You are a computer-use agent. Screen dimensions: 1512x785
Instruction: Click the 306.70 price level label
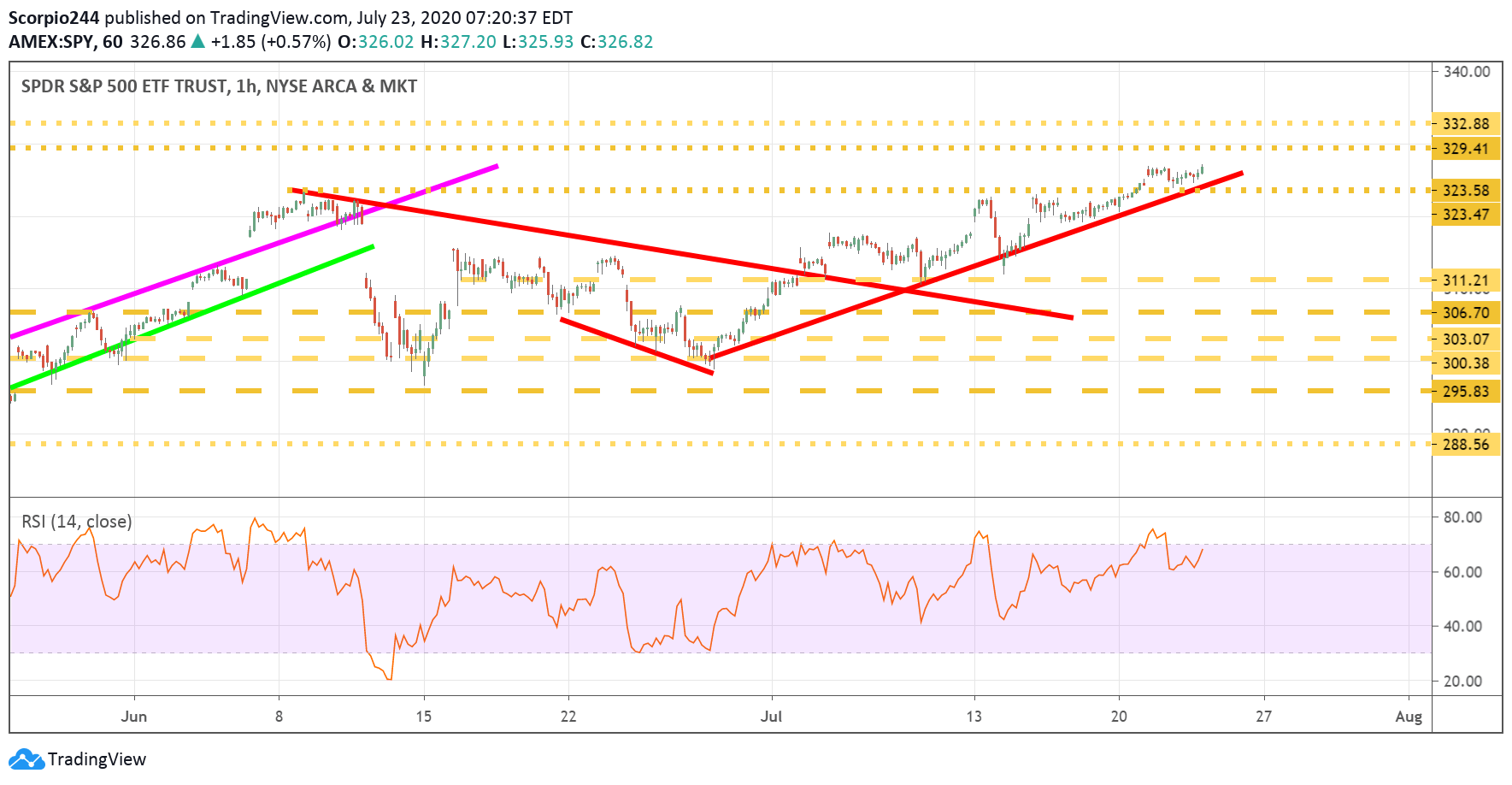tap(1466, 313)
